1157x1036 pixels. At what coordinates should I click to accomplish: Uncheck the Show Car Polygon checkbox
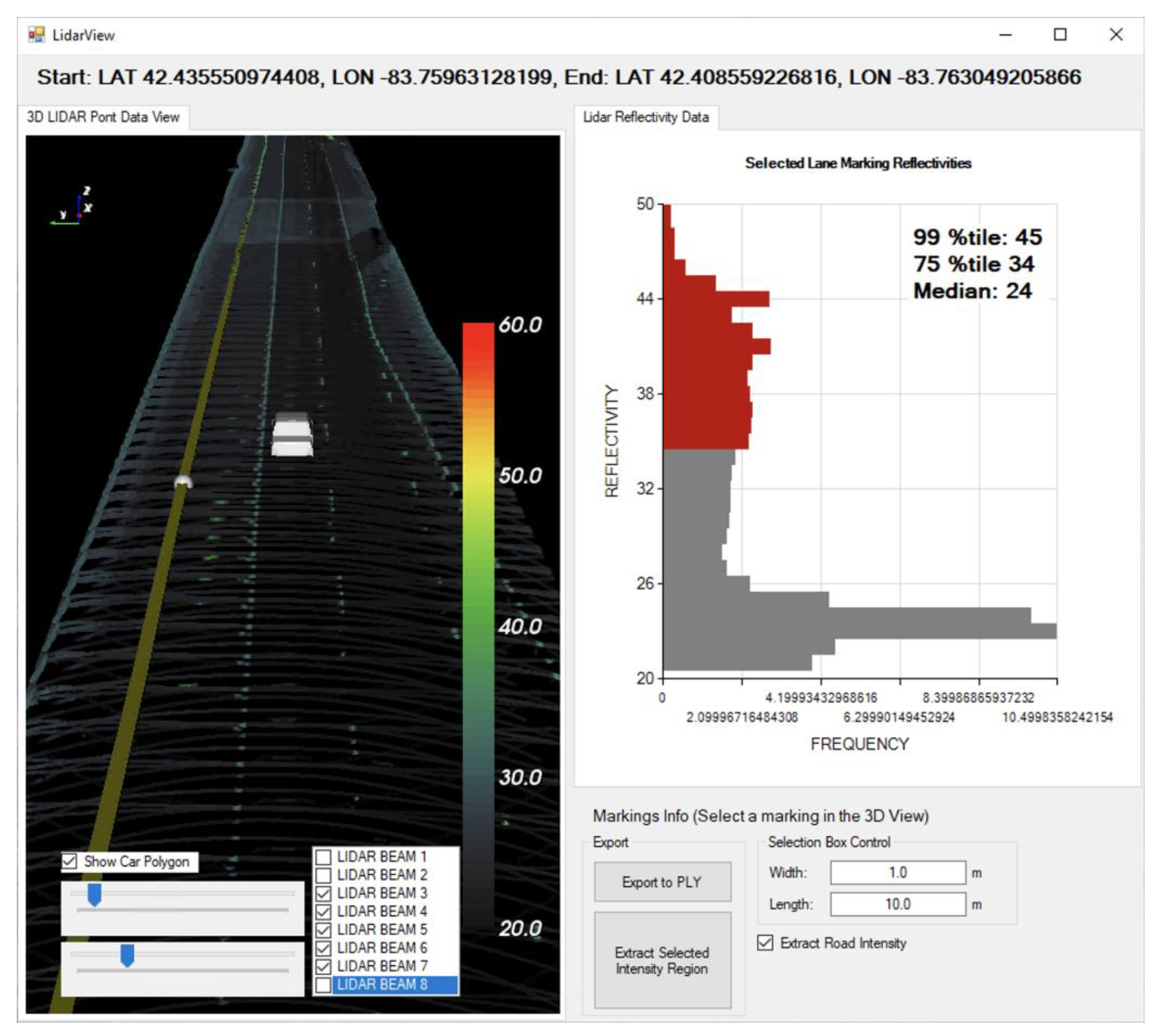coord(69,861)
